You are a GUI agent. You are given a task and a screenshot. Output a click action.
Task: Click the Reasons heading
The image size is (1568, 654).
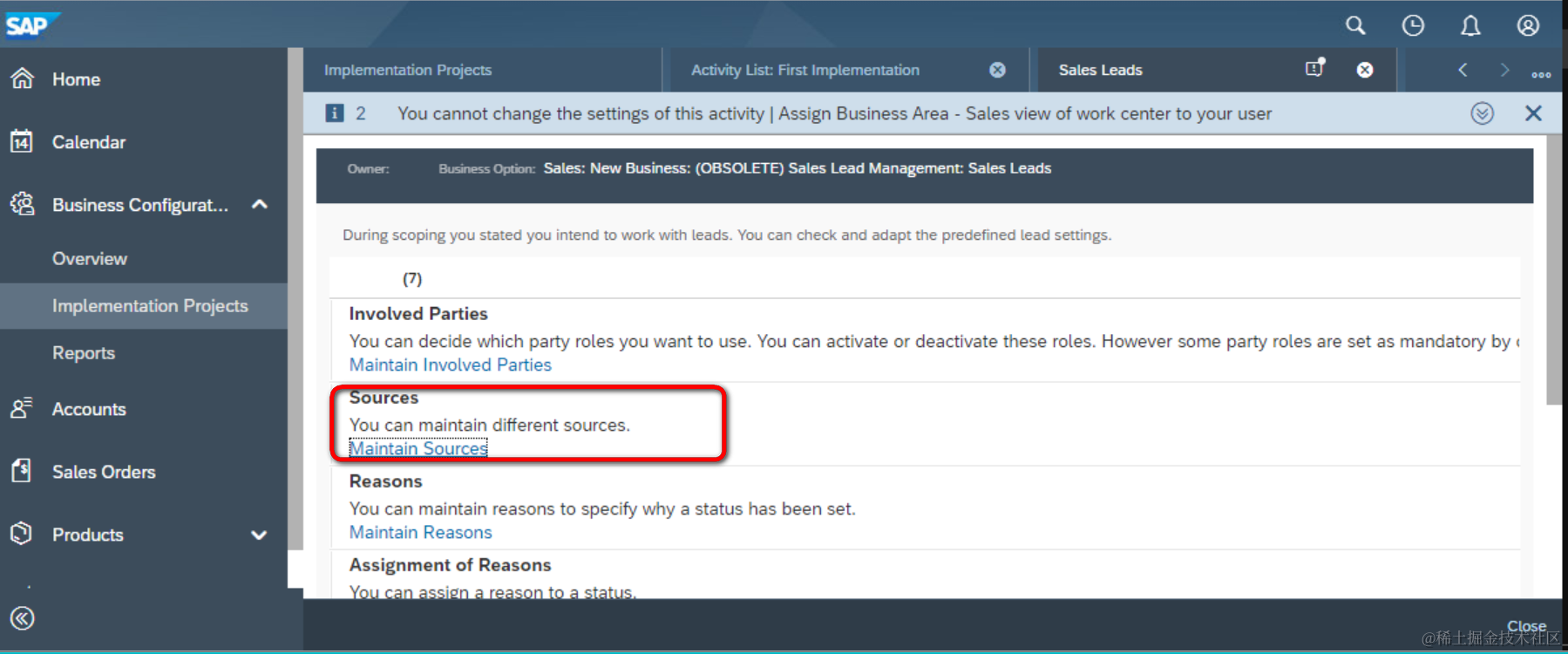[385, 481]
